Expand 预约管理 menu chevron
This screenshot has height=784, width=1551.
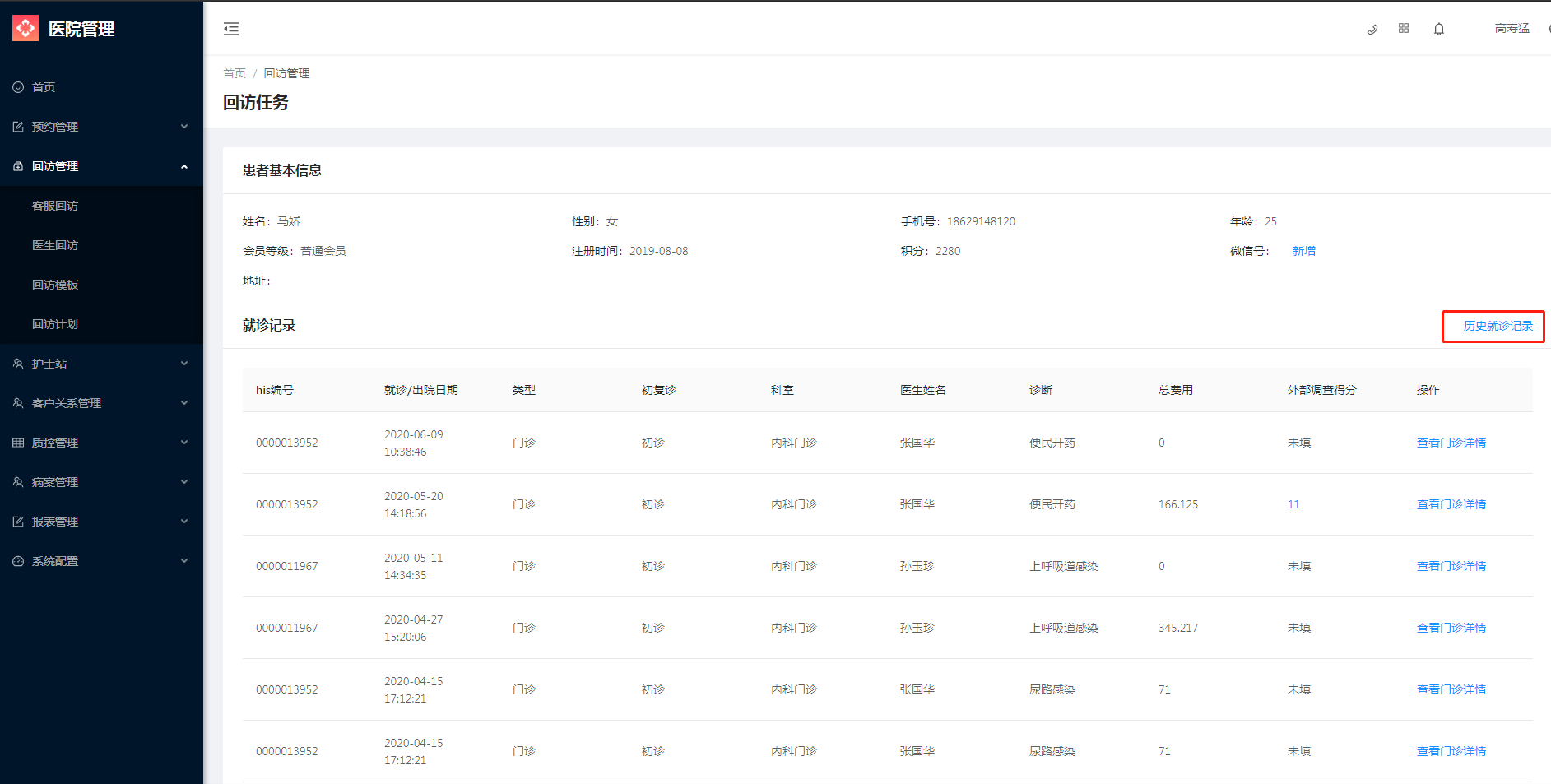coord(184,127)
